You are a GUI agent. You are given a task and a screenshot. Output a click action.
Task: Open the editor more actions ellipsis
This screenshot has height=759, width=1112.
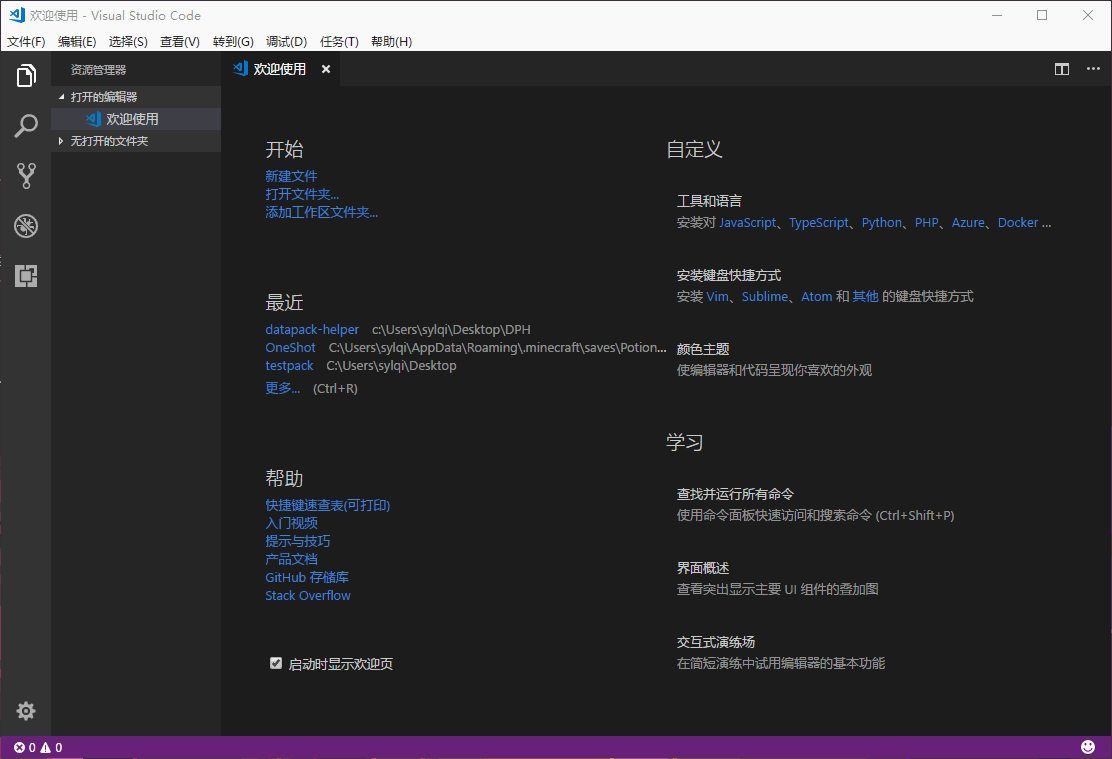[x=1093, y=69]
